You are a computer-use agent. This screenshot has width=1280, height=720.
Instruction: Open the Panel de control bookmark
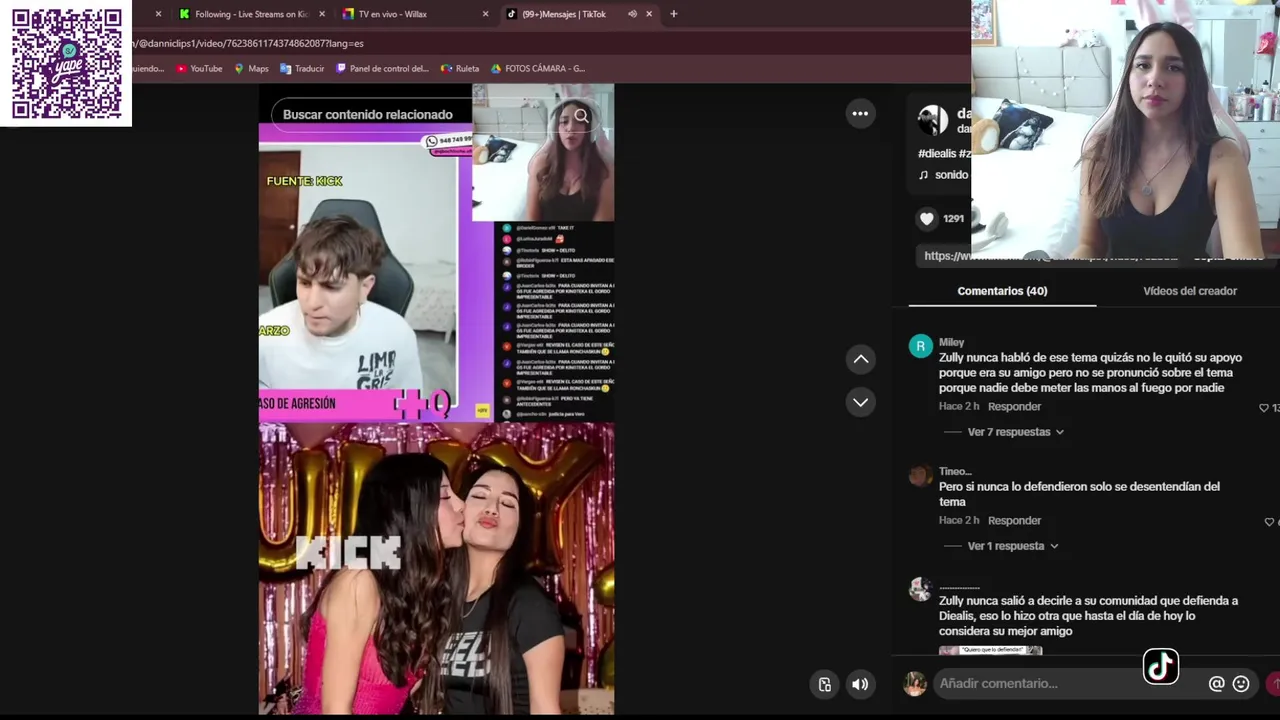coord(383,68)
